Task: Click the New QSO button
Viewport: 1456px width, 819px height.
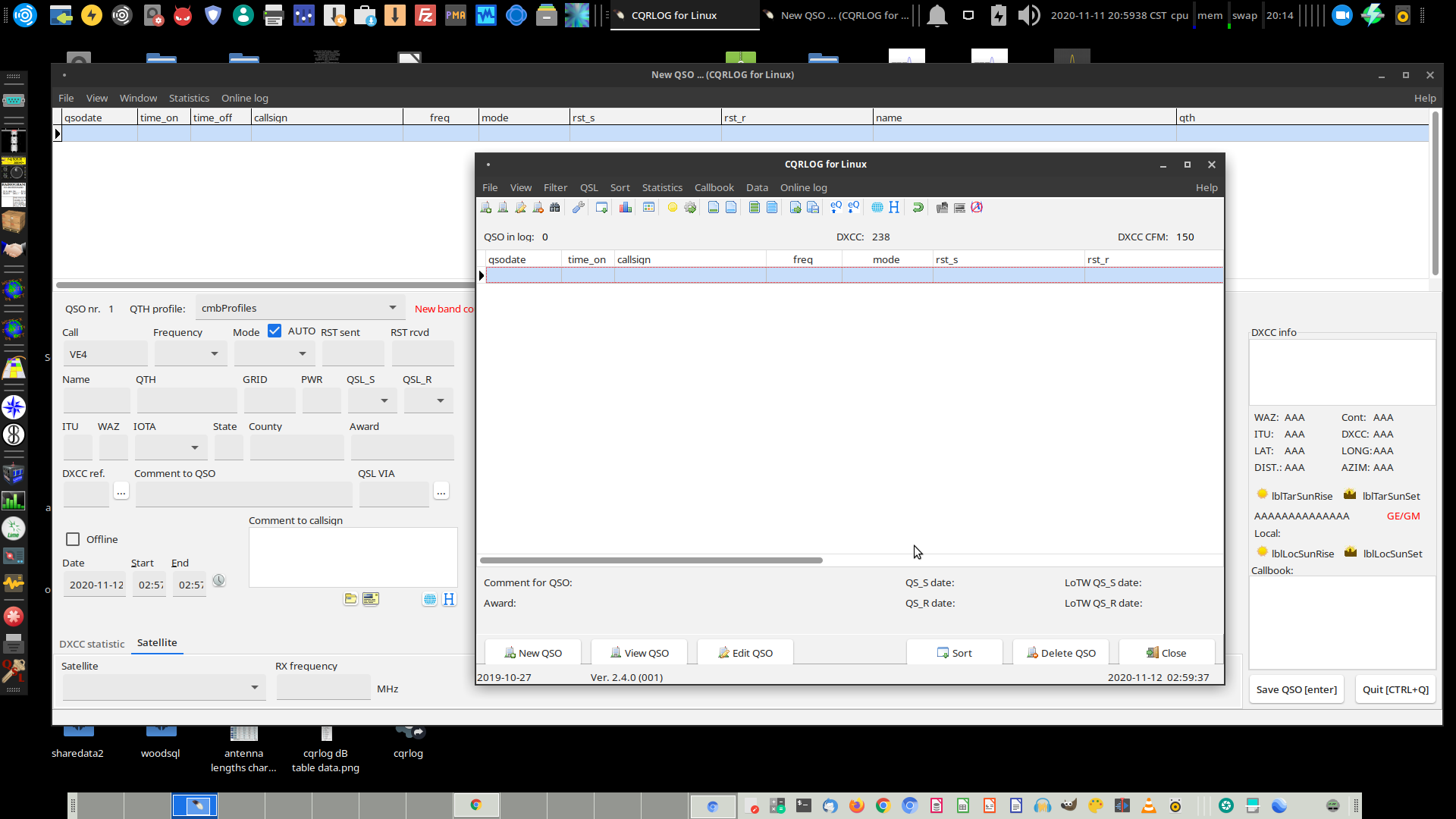Action: pos(533,653)
